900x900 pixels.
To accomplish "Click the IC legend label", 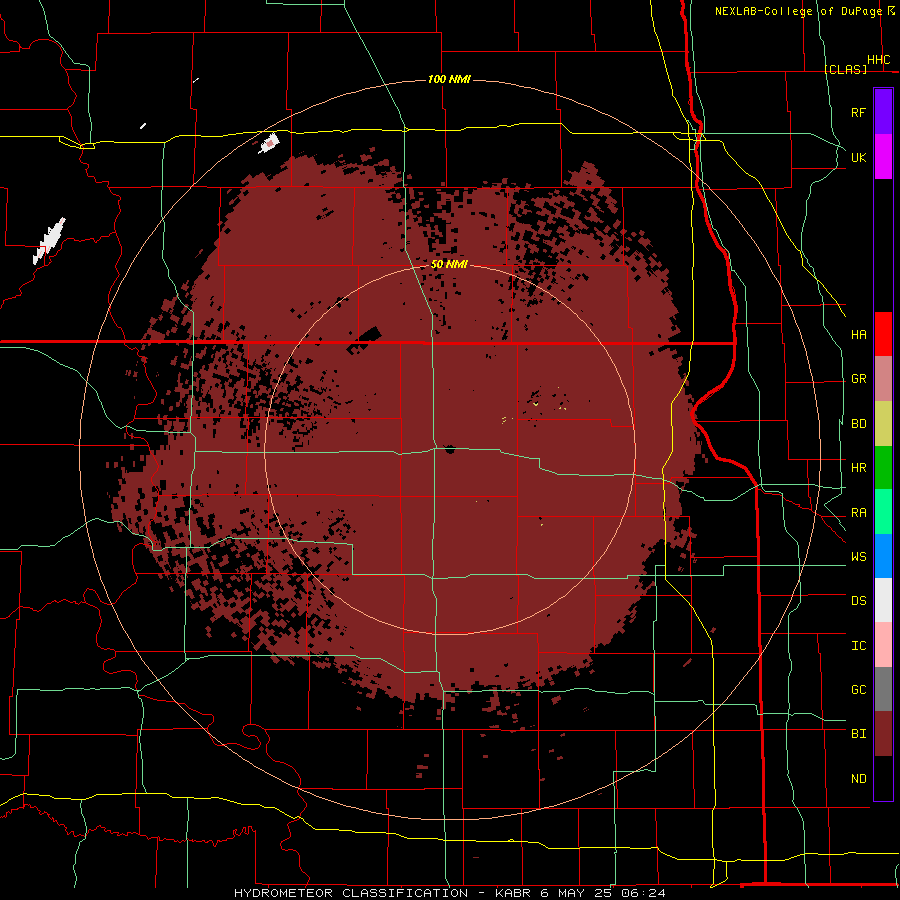I will (858, 646).
